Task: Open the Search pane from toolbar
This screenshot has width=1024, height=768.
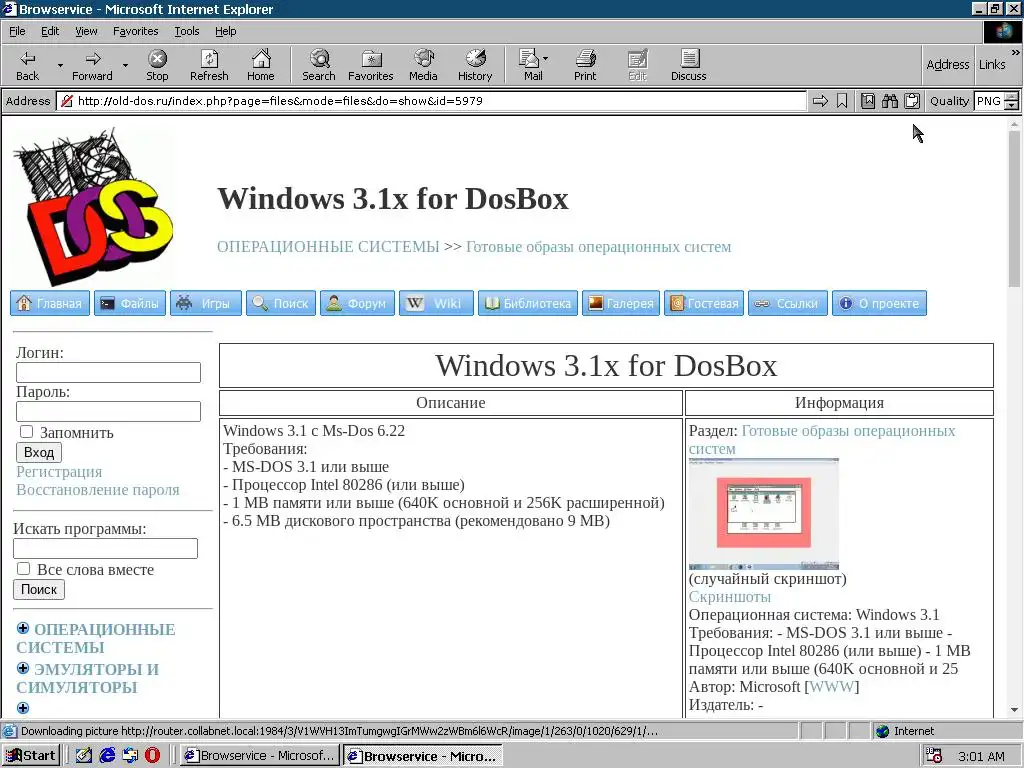Action: [x=319, y=65]
